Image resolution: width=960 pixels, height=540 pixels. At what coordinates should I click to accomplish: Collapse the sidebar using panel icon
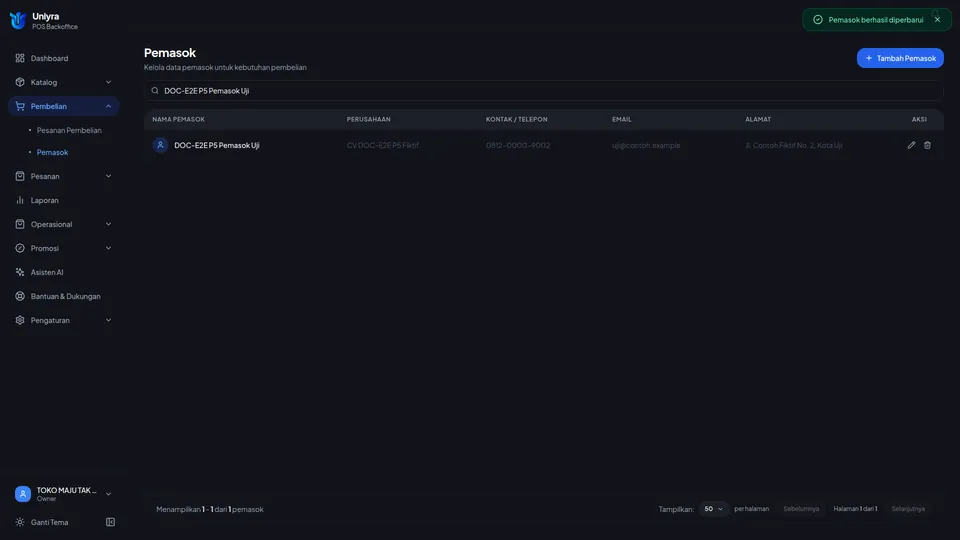click(x=110, y=522)
